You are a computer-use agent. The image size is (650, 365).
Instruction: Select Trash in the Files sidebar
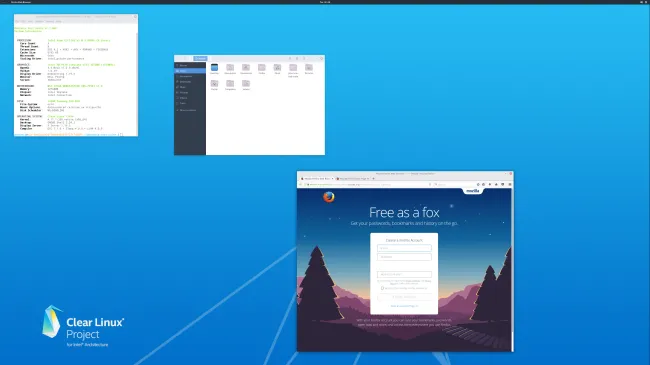(183, 103)
